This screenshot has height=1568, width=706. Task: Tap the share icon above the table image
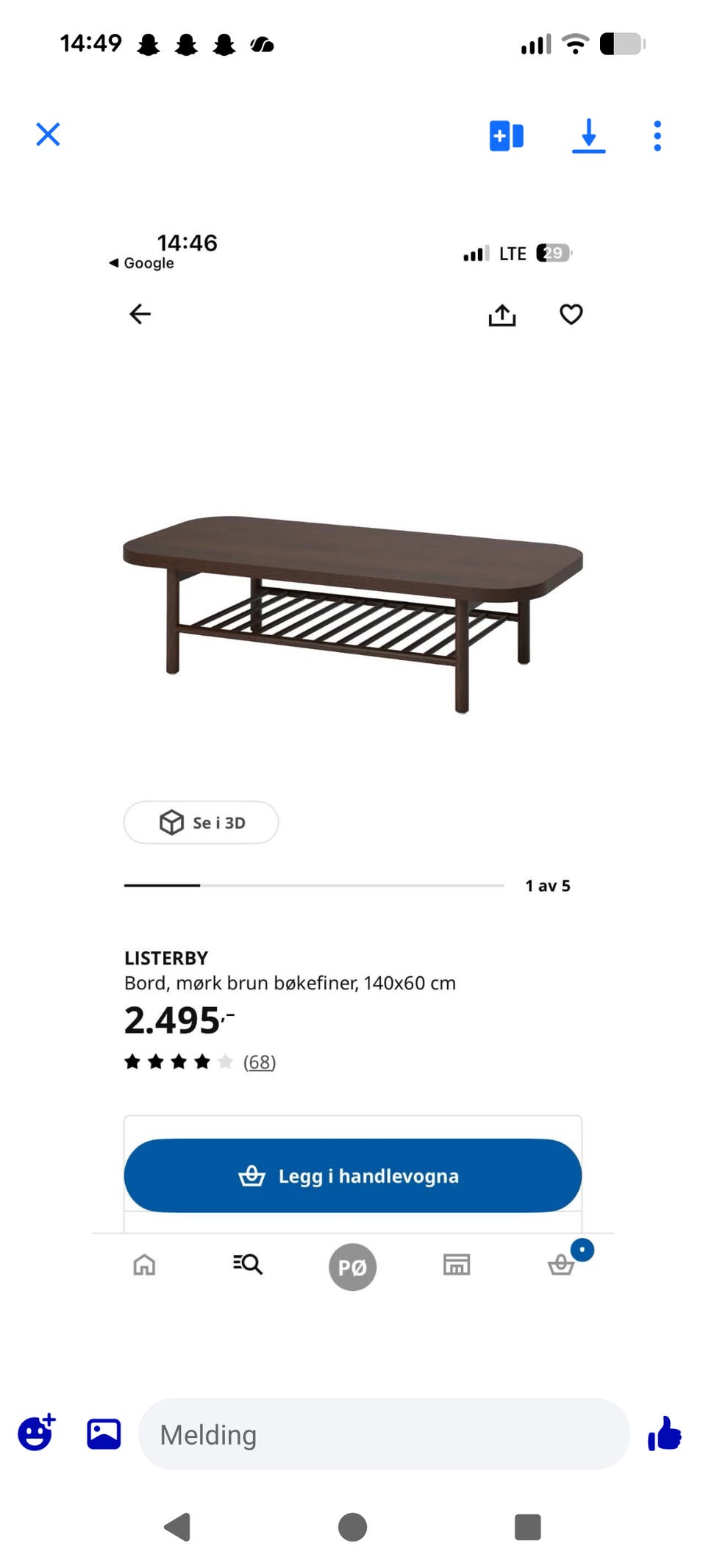tap(502, 315)
